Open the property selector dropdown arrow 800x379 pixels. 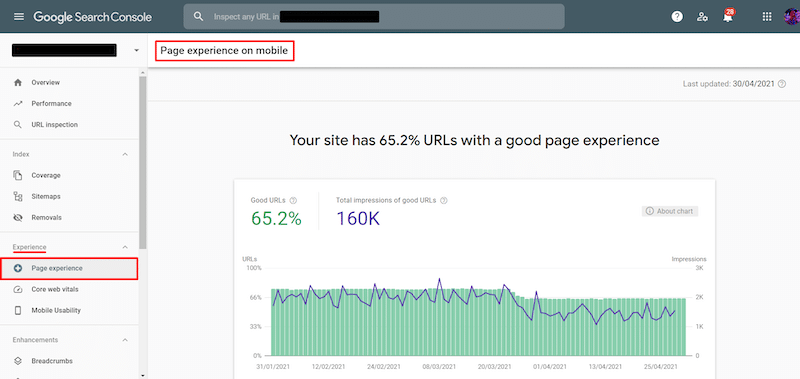pyautogui.click(x=136, y=50)
